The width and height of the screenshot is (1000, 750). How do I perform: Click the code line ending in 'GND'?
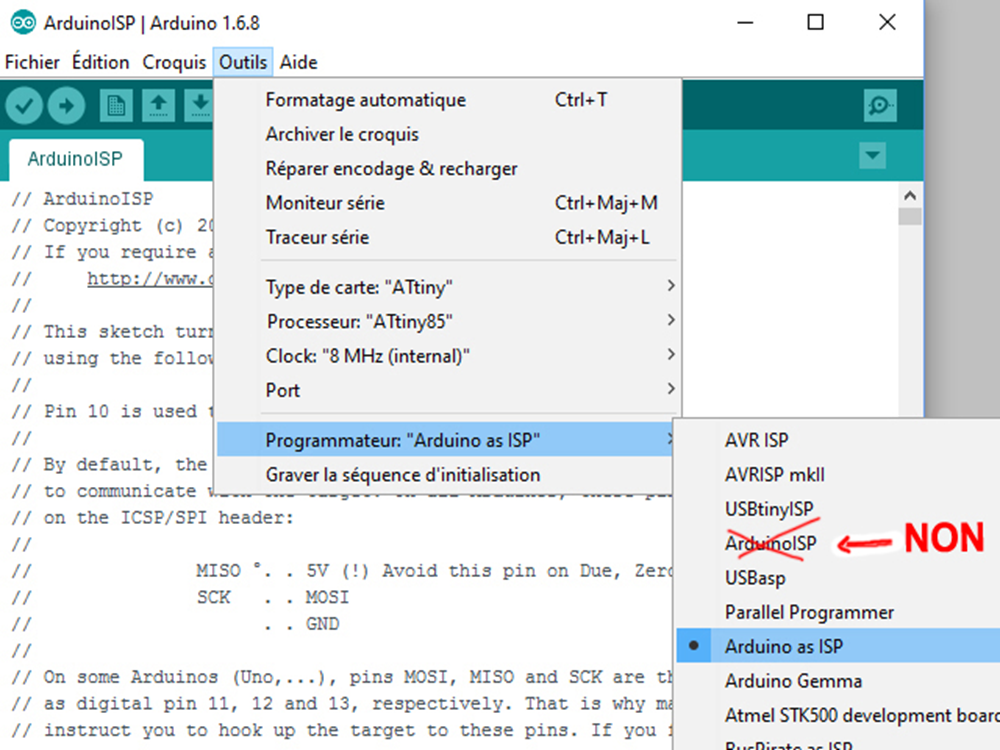(175, 624)
